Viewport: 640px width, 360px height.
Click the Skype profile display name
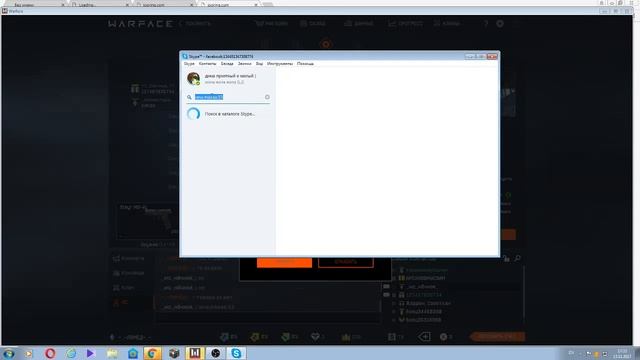pos(230,76)
